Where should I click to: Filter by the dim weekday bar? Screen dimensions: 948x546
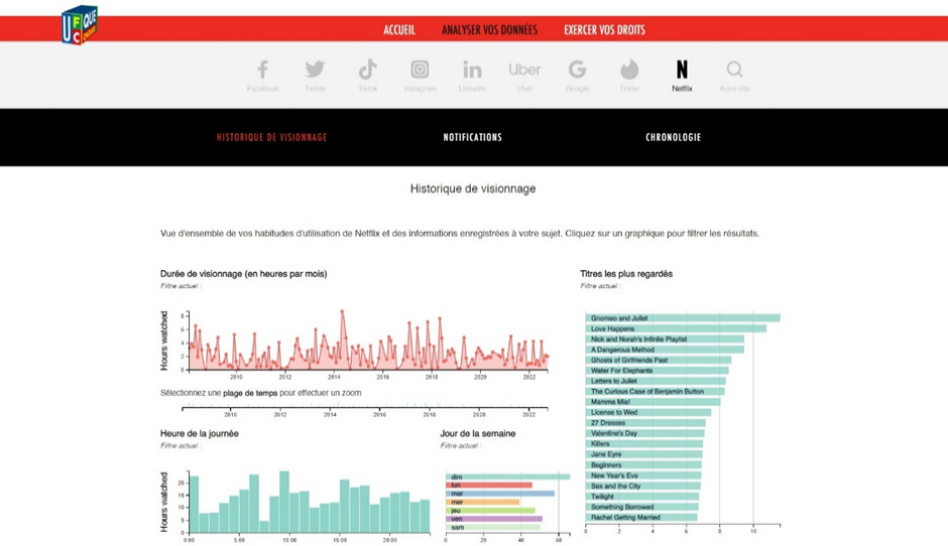508,476
